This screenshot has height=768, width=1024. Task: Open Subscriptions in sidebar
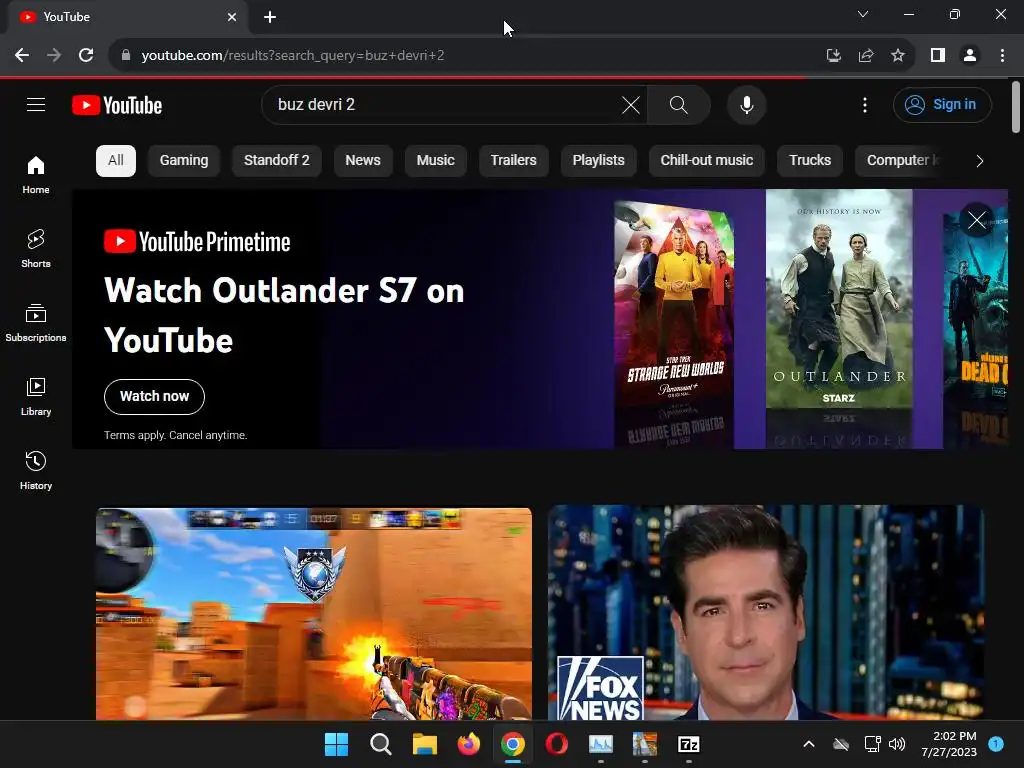click(x=36, y=323)
